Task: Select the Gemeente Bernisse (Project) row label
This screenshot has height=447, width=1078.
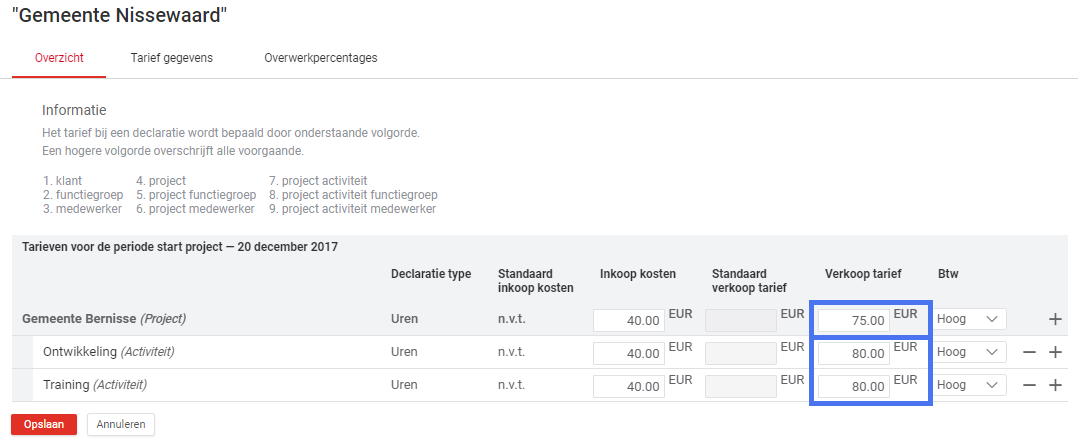Action: (104, 319)
